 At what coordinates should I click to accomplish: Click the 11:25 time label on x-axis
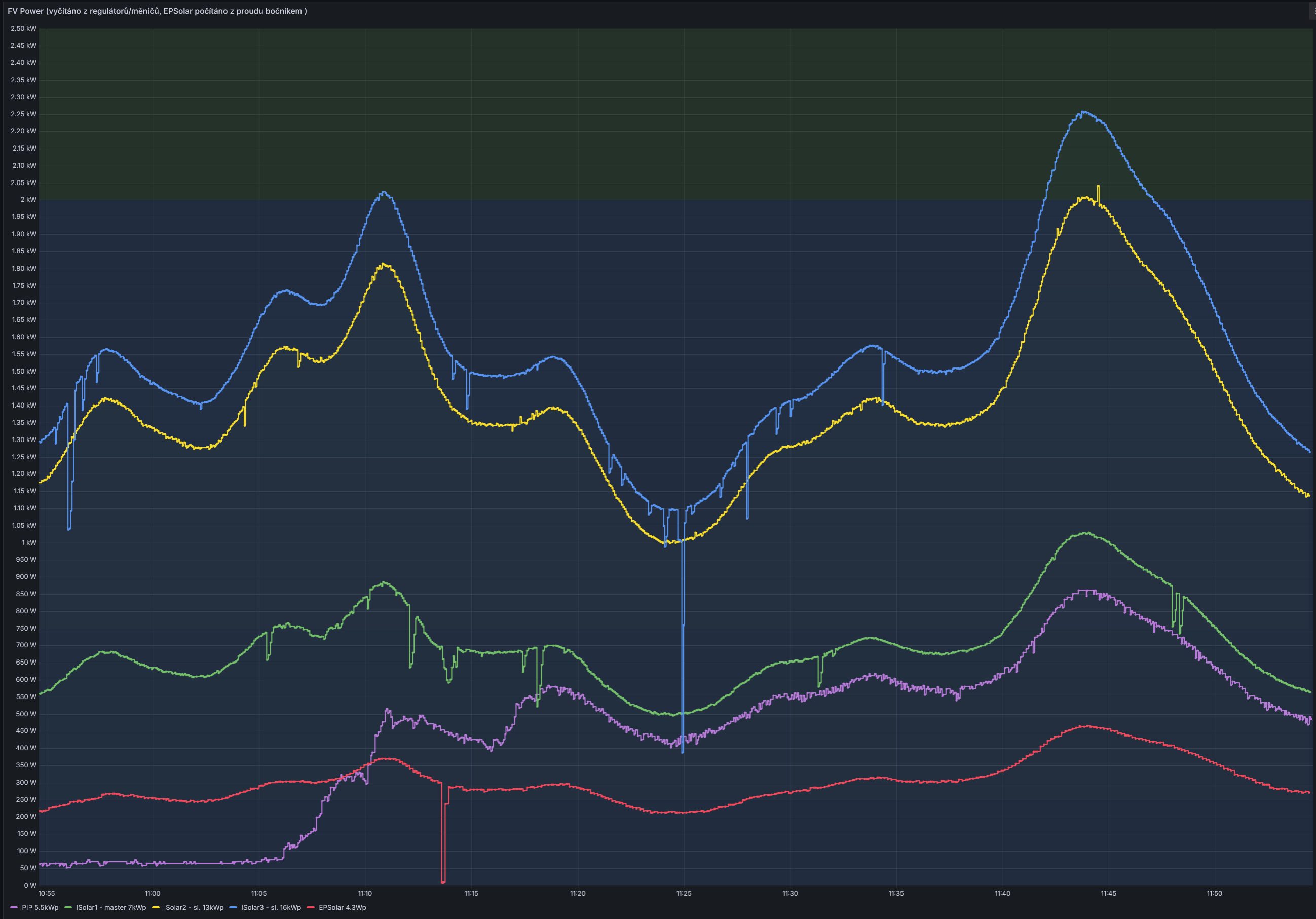point(684,893)
